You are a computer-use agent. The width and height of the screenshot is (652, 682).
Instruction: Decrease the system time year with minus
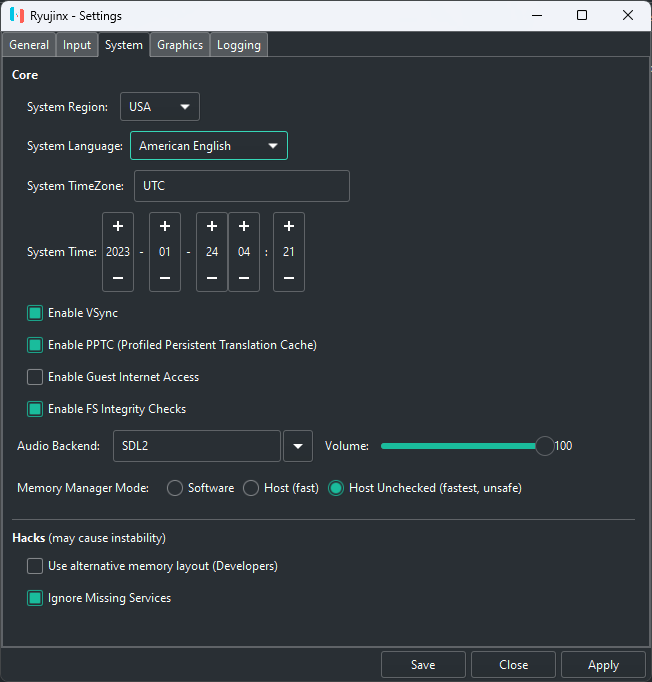click(118, 278)
